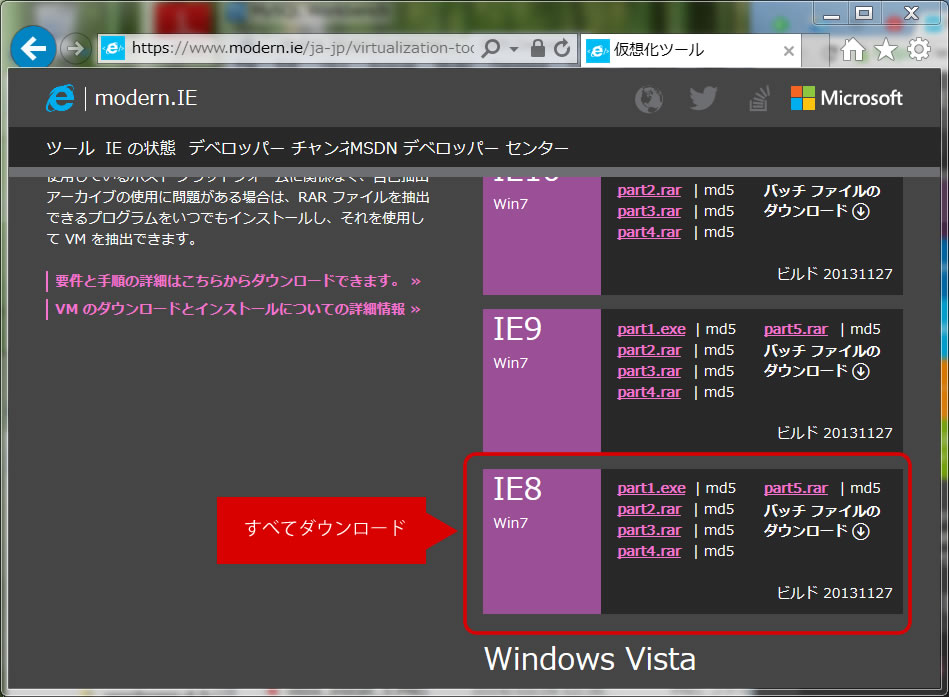Click the browser forward arrow button
Viewport: 949px width, 697px height.
[76, 48]
